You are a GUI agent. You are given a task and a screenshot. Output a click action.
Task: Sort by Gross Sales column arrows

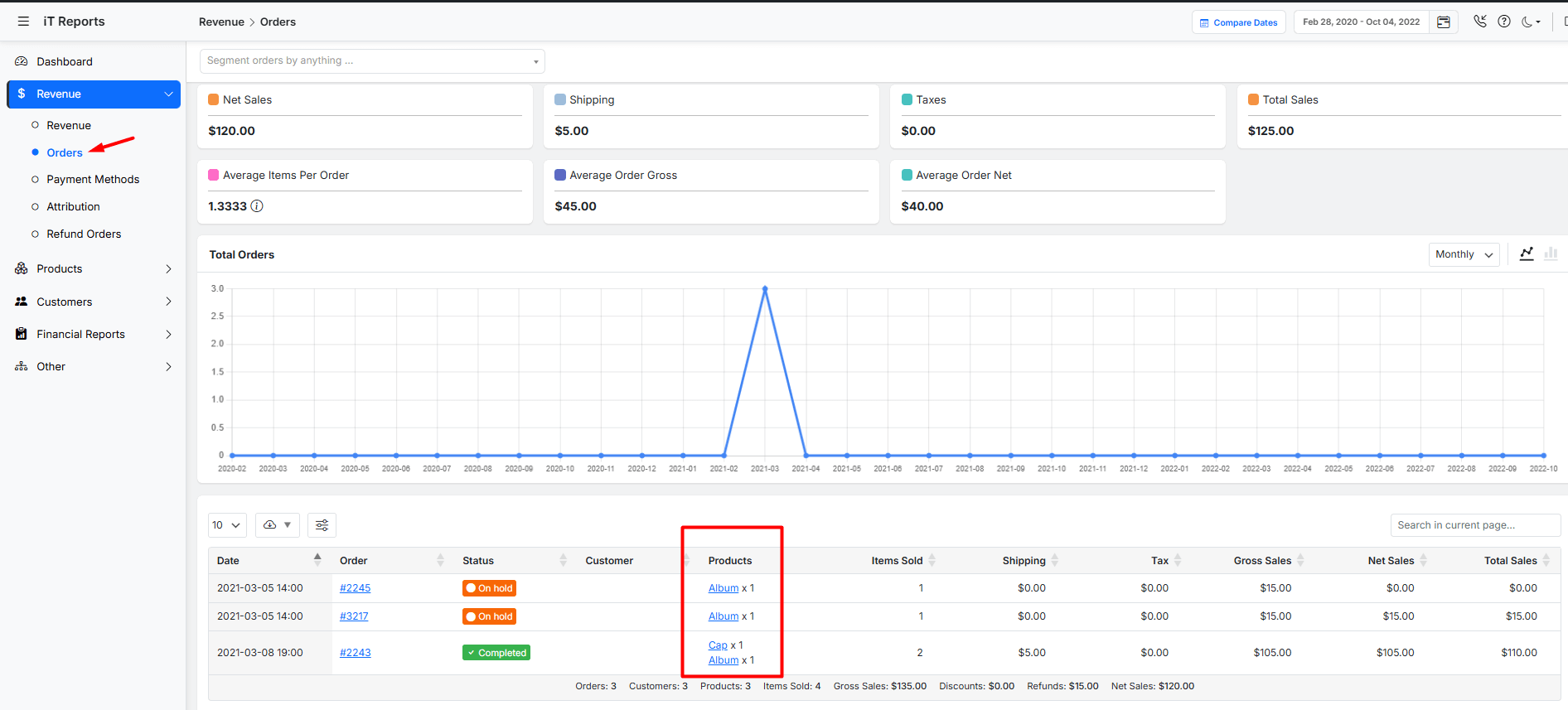[x=1300, y=560]
